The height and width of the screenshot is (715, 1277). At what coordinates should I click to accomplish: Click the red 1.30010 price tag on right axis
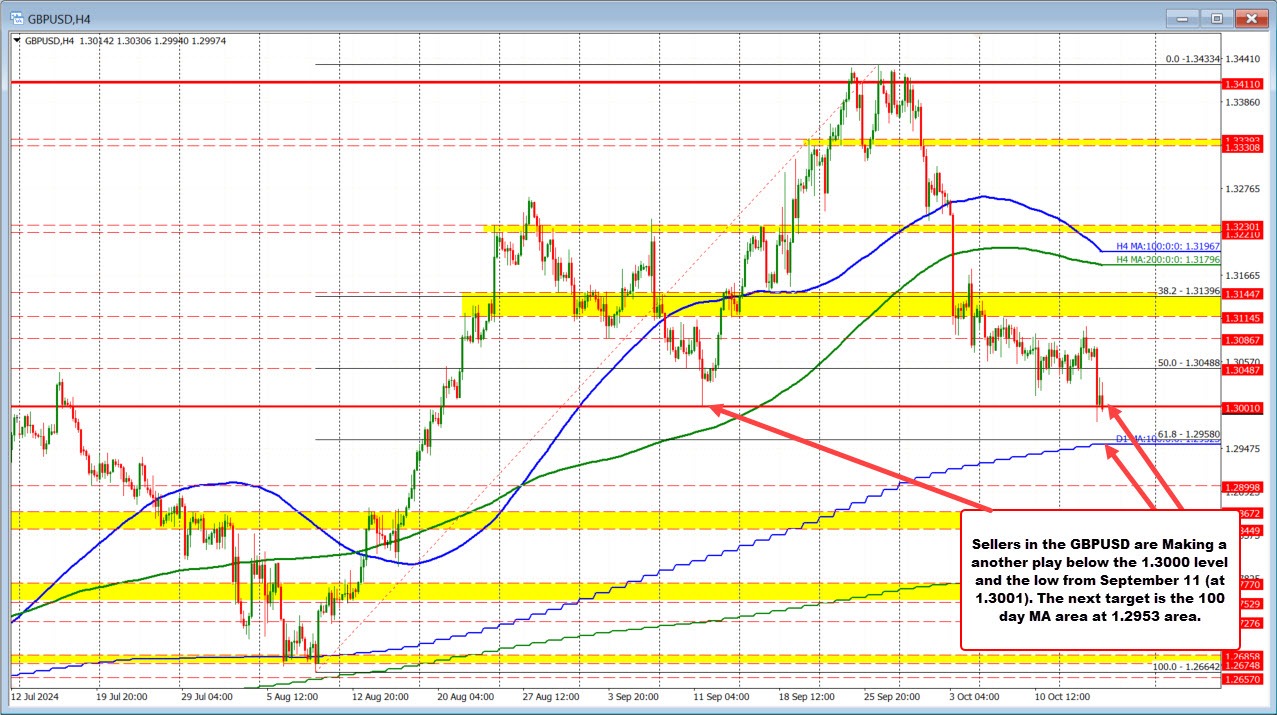[x=1243, y=407]
